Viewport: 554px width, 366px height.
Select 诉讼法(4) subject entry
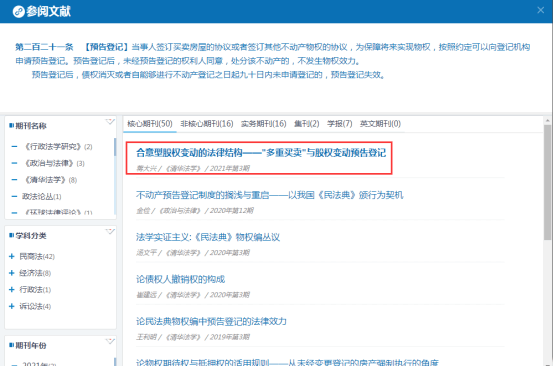point(35,306)
